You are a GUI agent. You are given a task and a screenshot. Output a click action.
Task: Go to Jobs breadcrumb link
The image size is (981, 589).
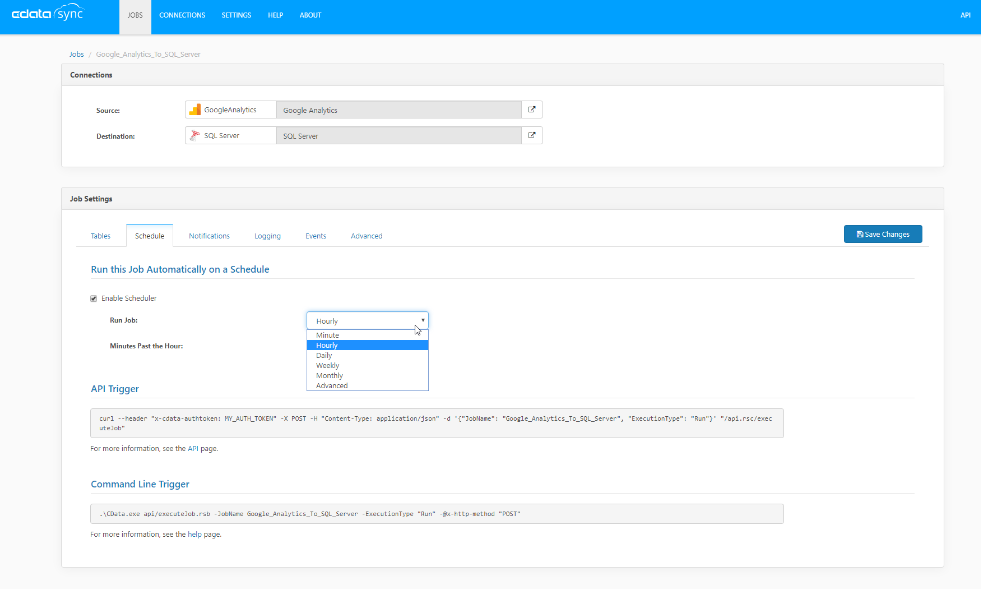[76, 54]
